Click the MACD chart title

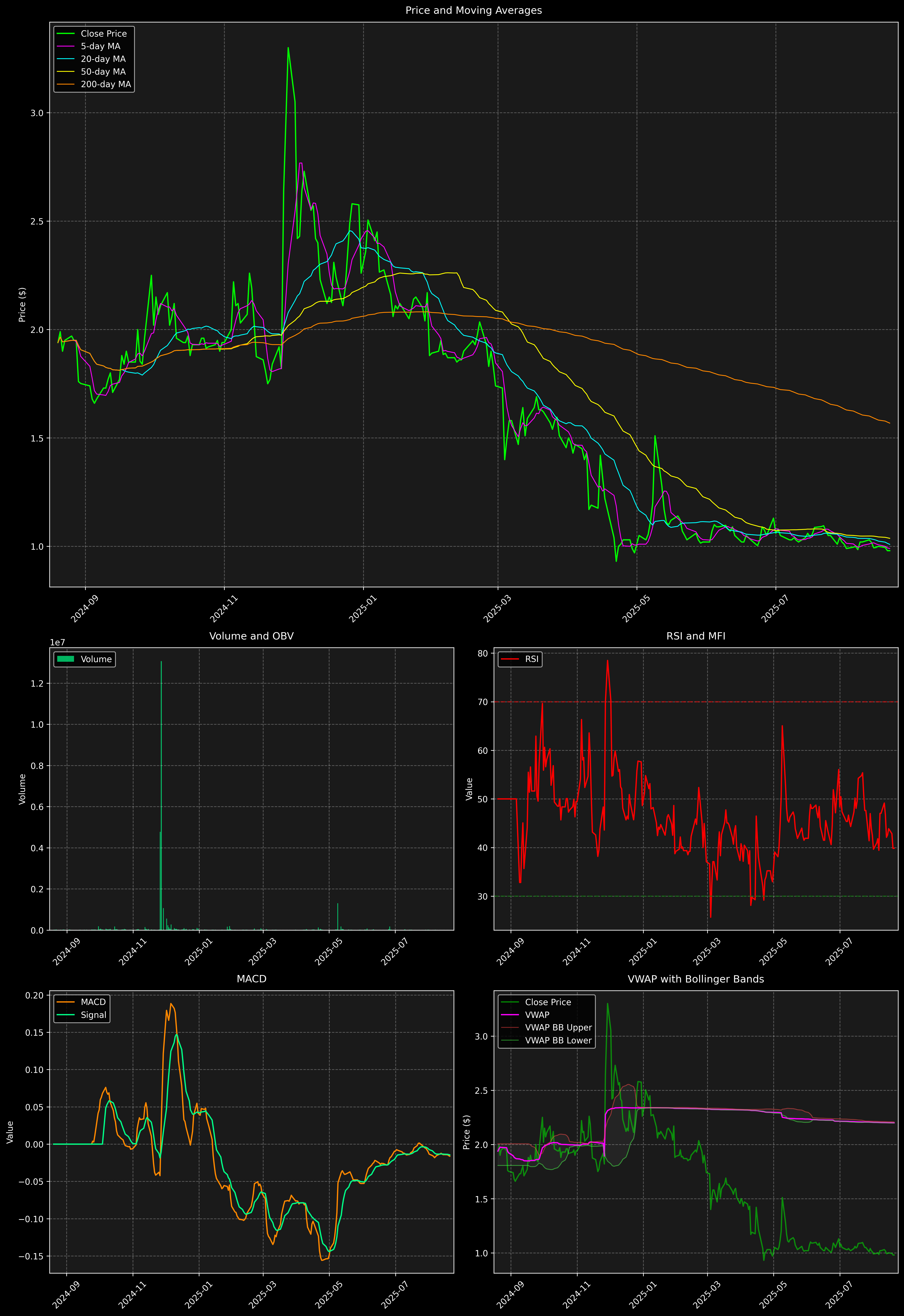252,979
